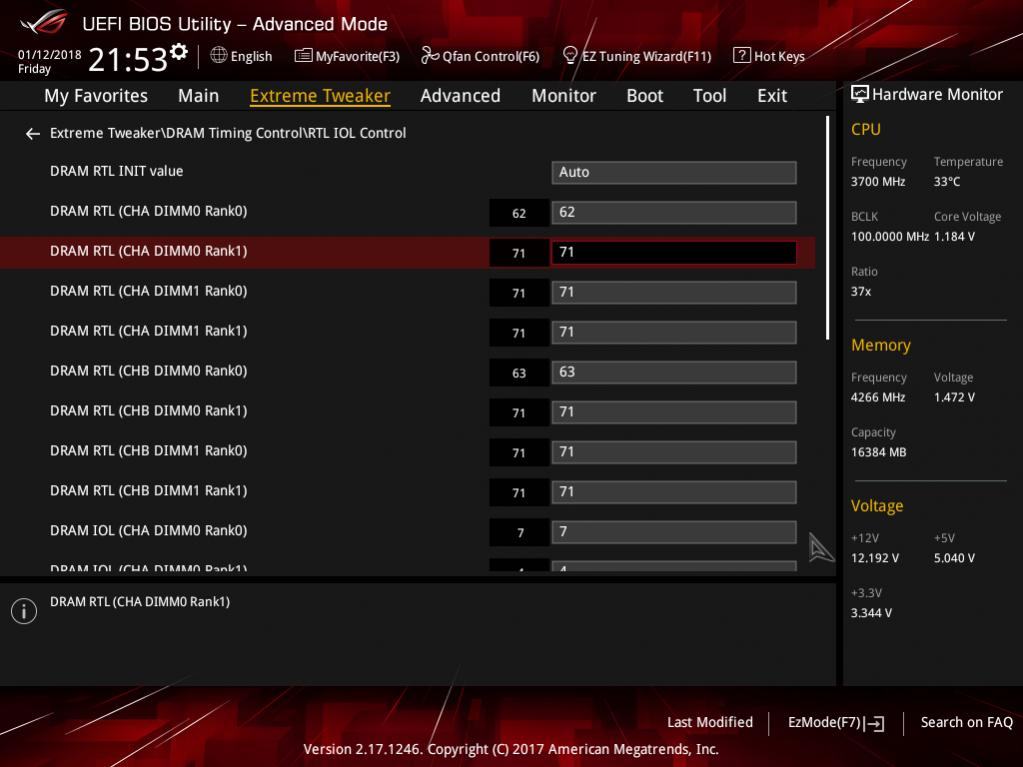Click the Hot Keys question mark icon
The height and width of the screenshot is (767, 1023).
coord(741,55)
